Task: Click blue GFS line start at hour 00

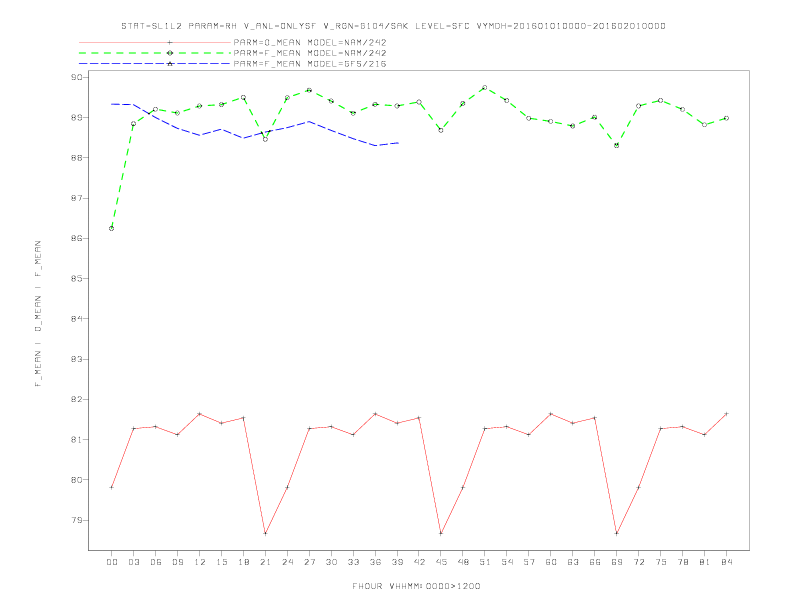Action: [112, 104]
